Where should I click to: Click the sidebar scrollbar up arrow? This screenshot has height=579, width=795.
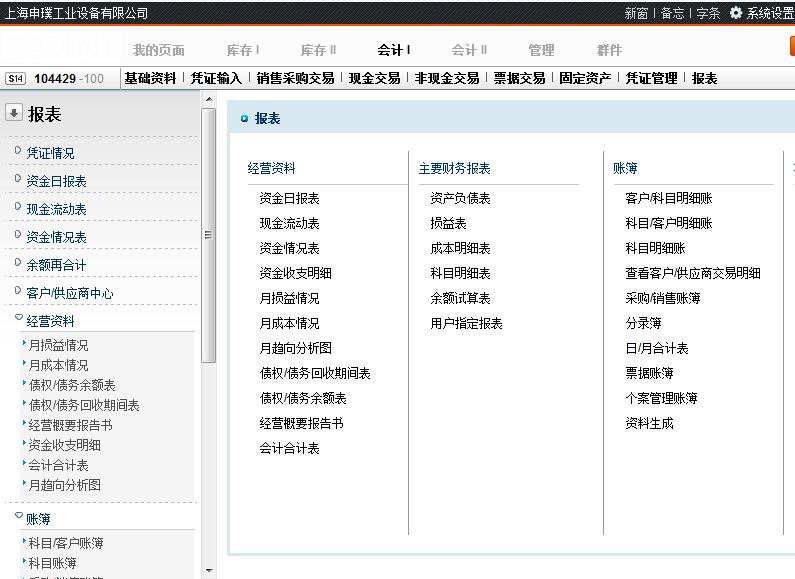(x=208, y=99)
